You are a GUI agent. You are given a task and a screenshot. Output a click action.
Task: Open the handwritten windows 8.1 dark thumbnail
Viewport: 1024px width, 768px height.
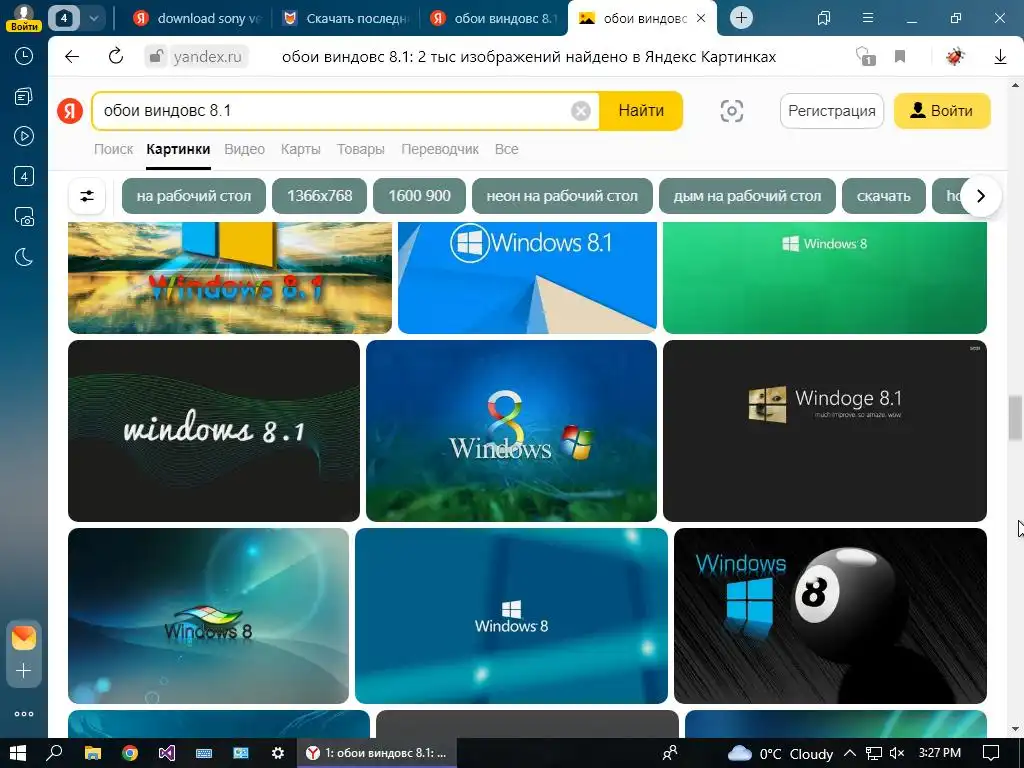tap(214, 430)
